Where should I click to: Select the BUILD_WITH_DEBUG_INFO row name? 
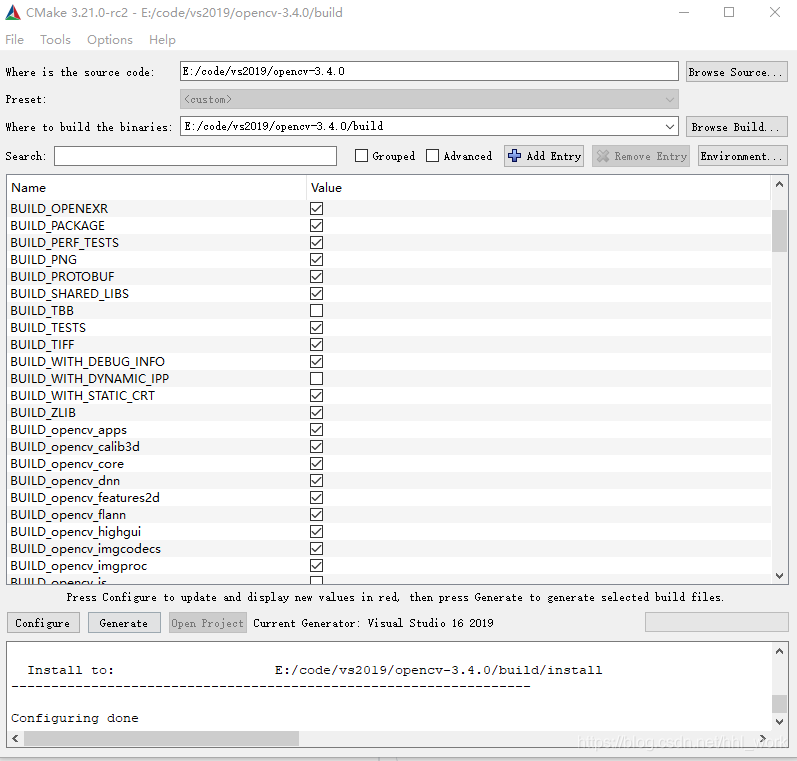point(87,361)
